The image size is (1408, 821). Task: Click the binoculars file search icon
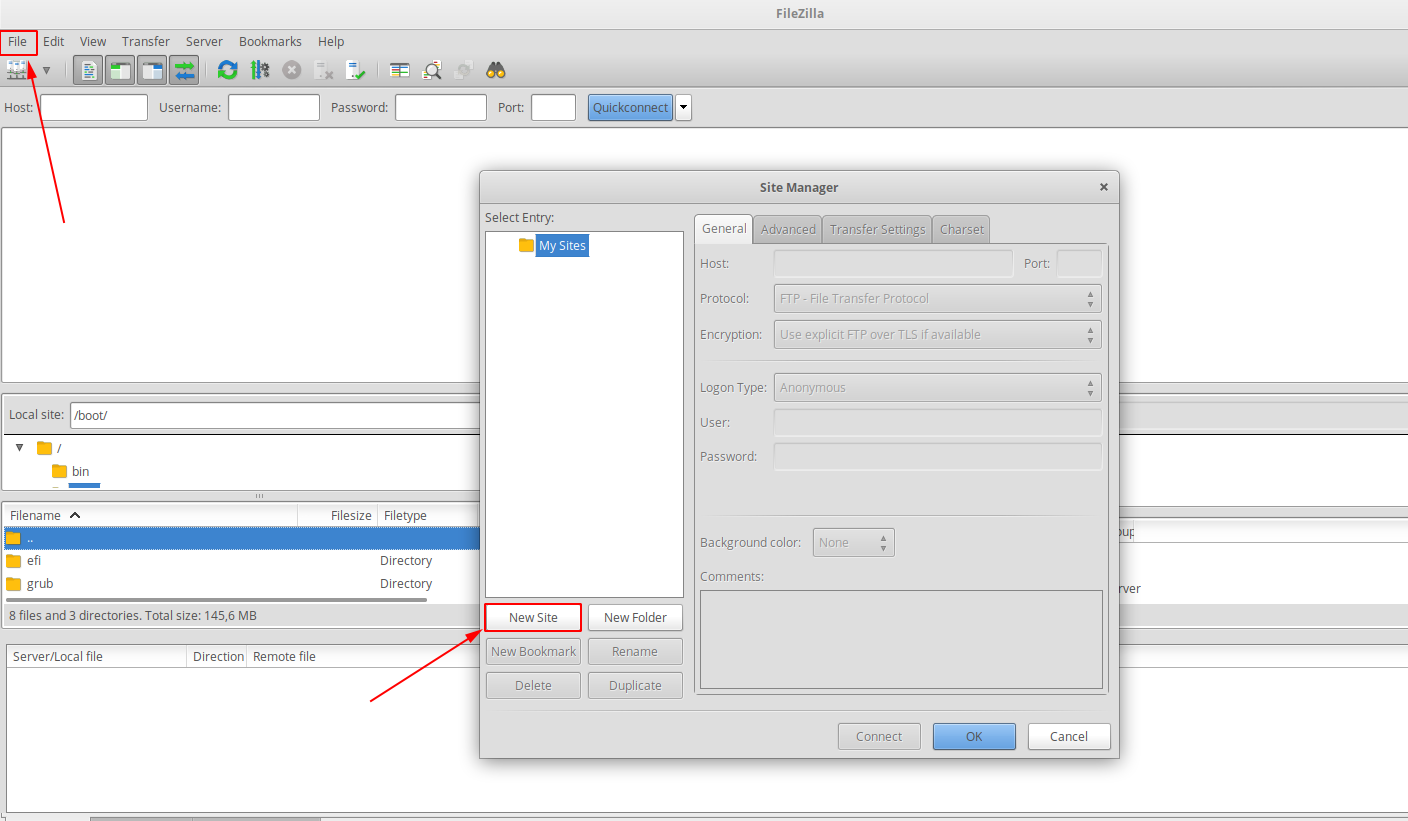click(x=496, y=70)
